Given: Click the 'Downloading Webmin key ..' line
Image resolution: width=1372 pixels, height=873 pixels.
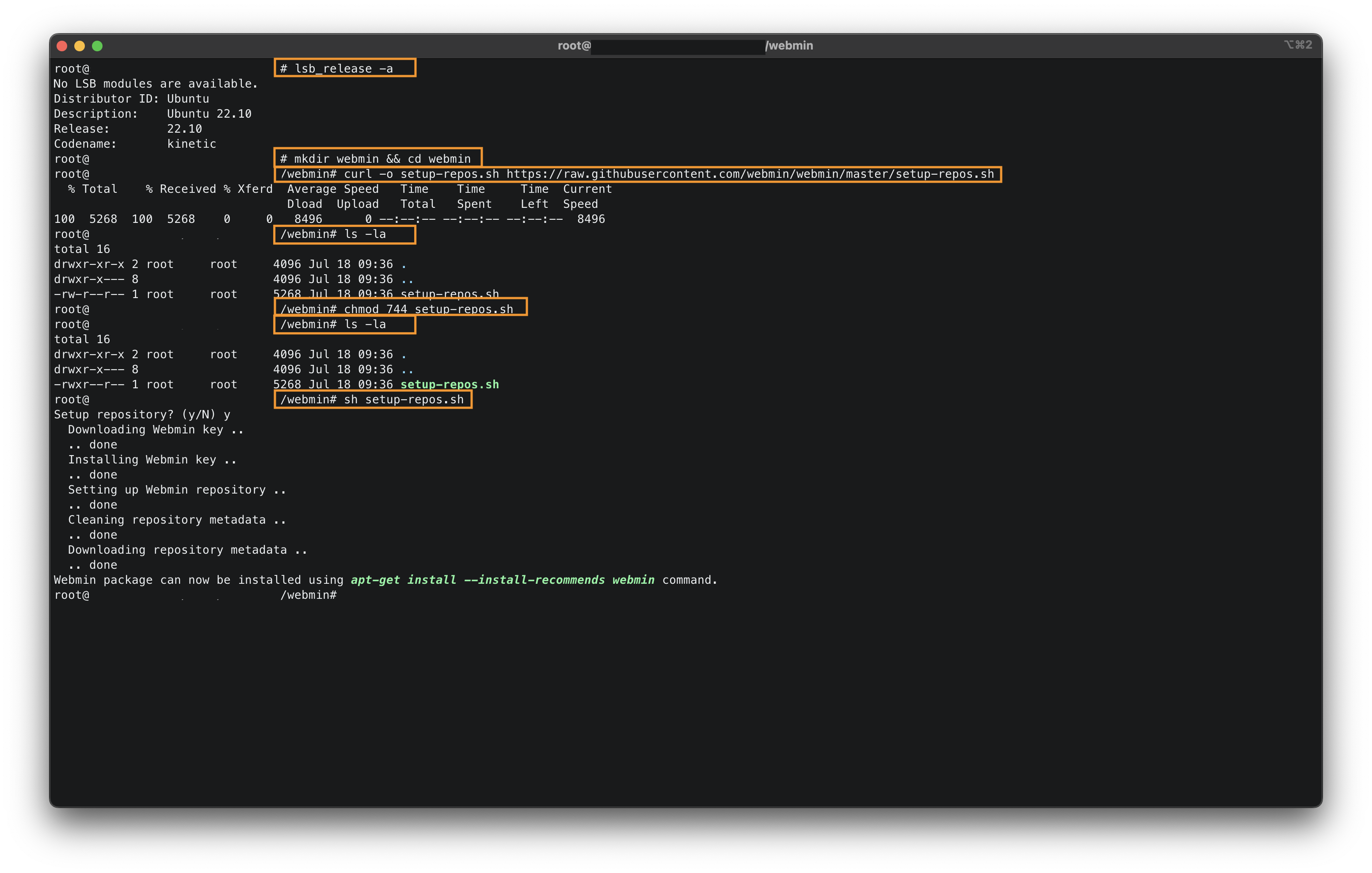Looking at the screenshot, I should coord(156,429).
